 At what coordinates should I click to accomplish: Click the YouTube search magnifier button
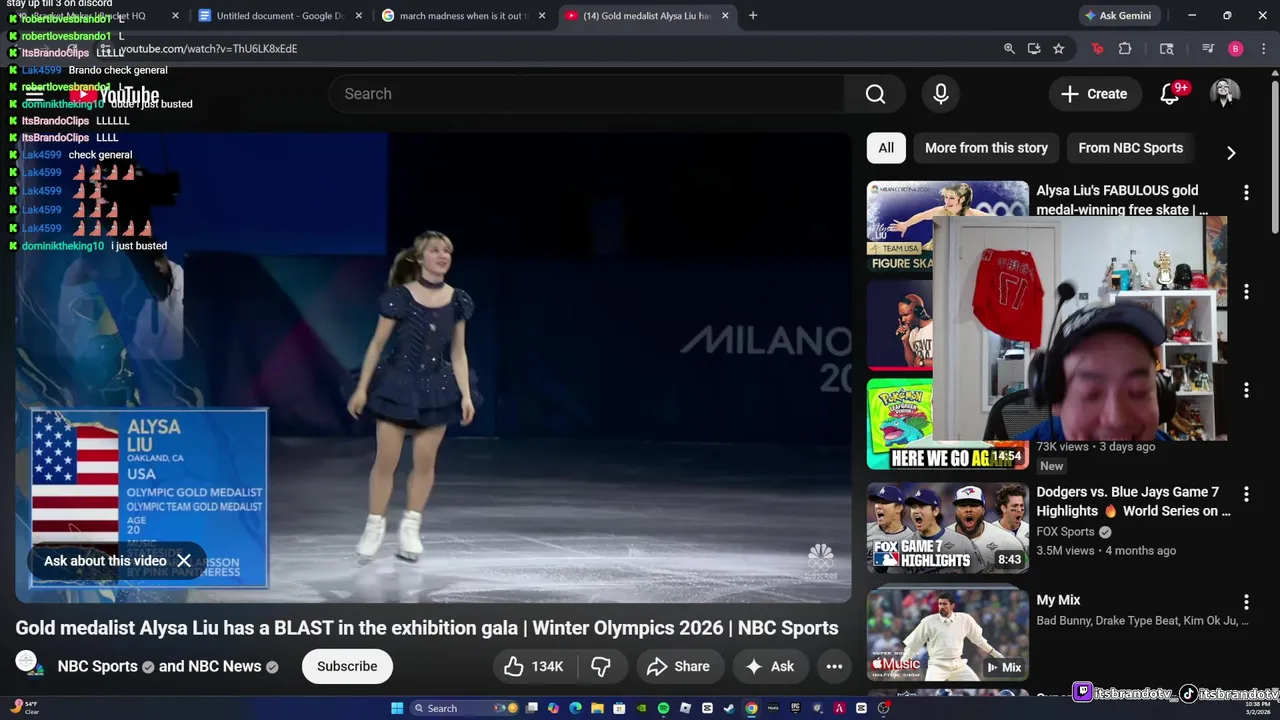coord(875,94)
